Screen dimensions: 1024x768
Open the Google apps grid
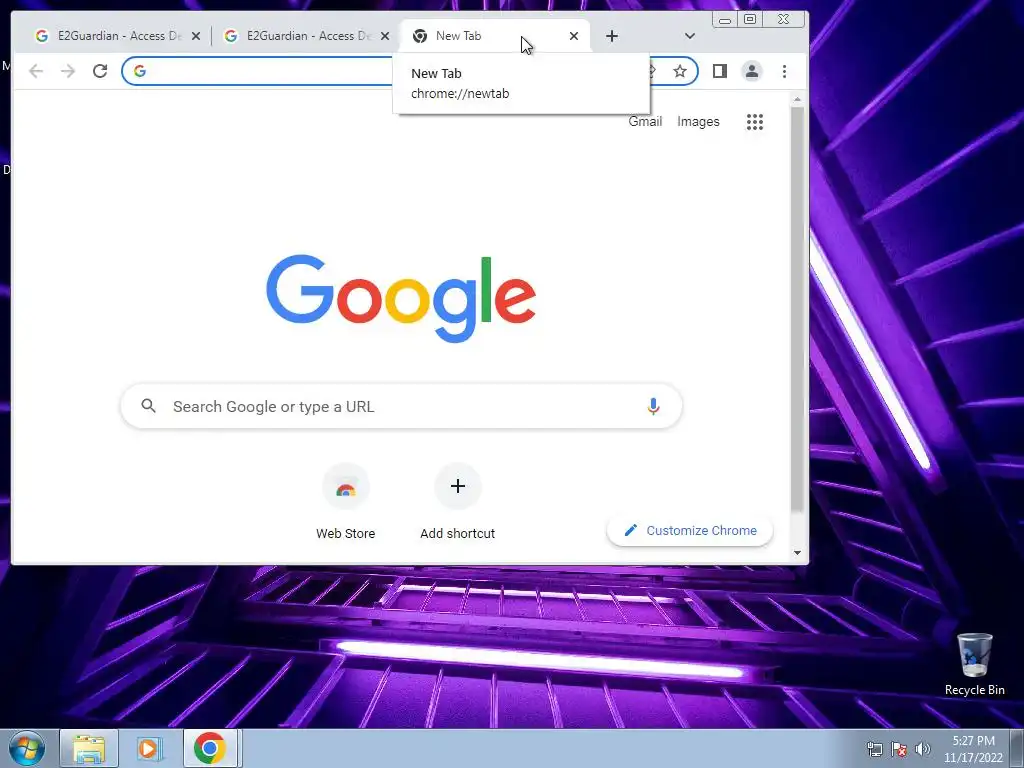pos(755,121)
